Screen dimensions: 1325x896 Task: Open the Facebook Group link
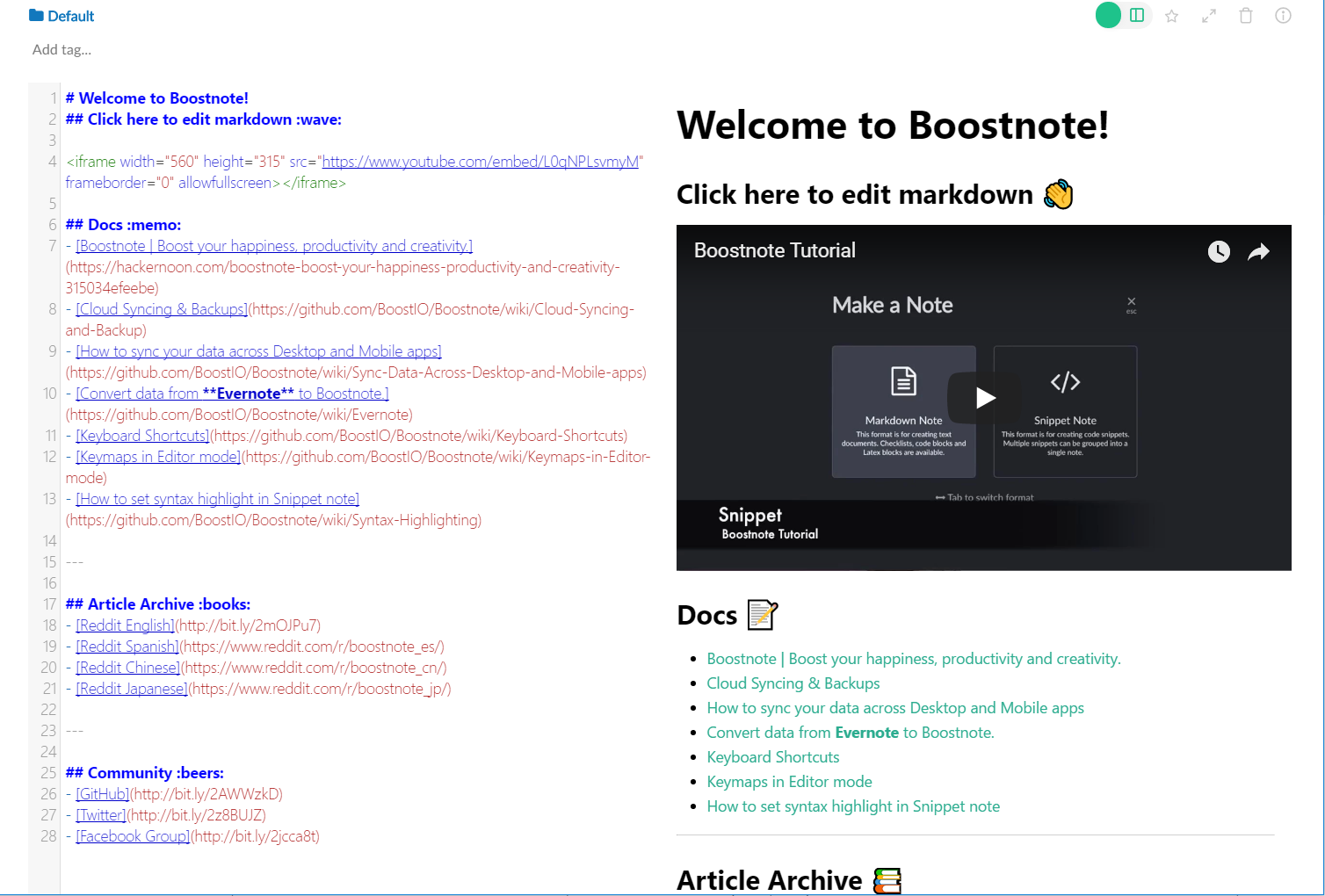[x=132, y=835]
